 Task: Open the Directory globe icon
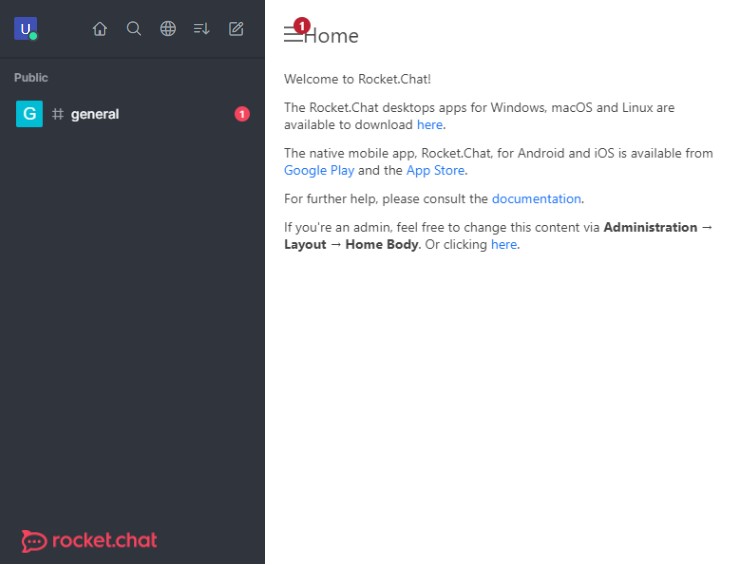tap(168, 29)
